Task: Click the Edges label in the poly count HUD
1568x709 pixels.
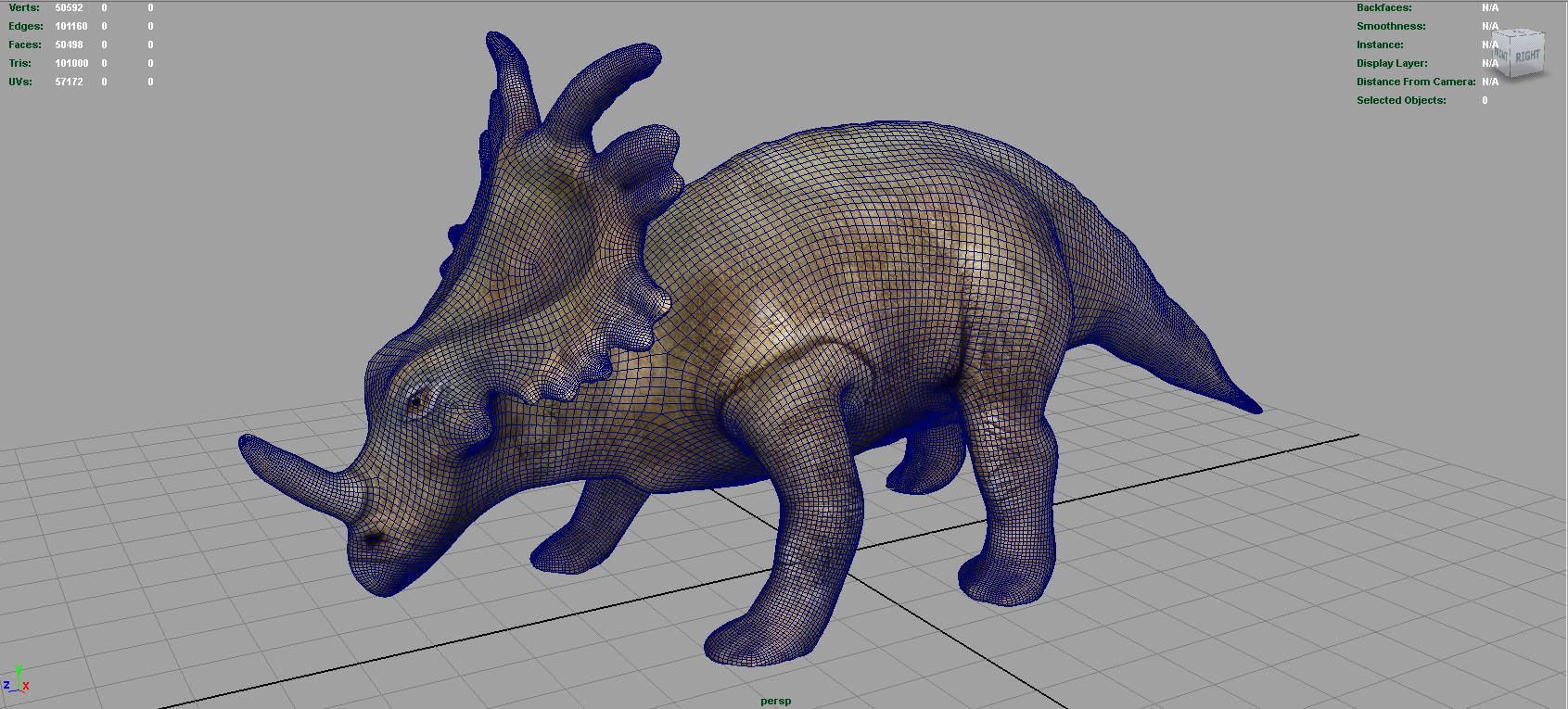Action: (26, 26)
